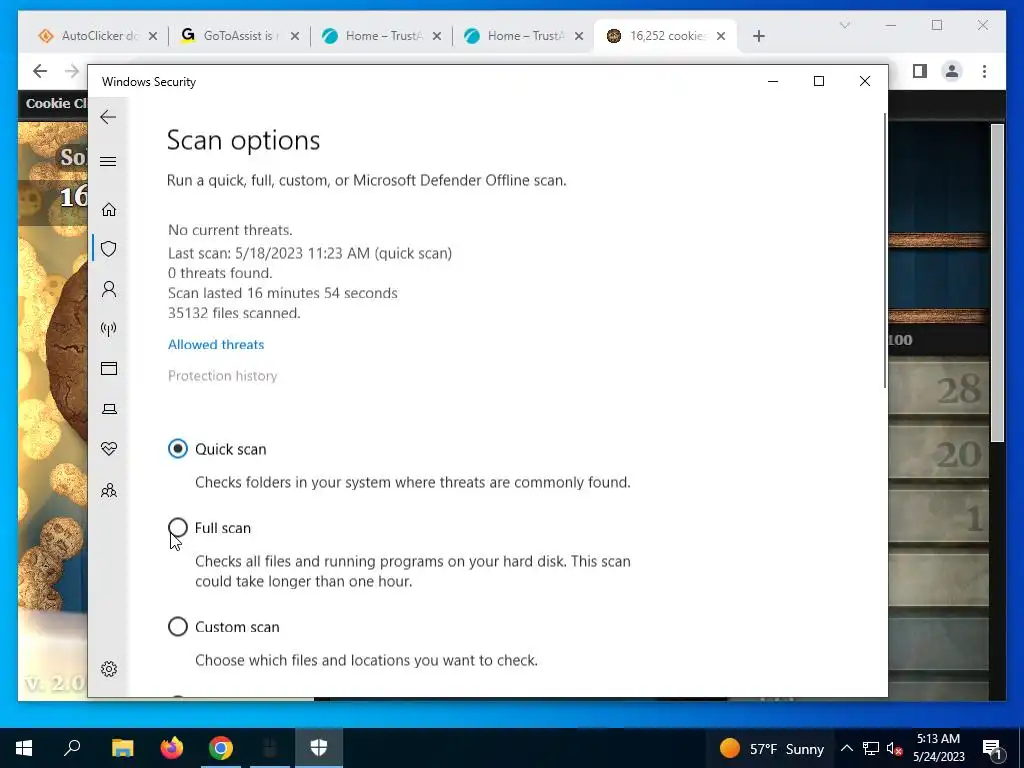Open Chrome tab search chevron

[x=844, y=25]
